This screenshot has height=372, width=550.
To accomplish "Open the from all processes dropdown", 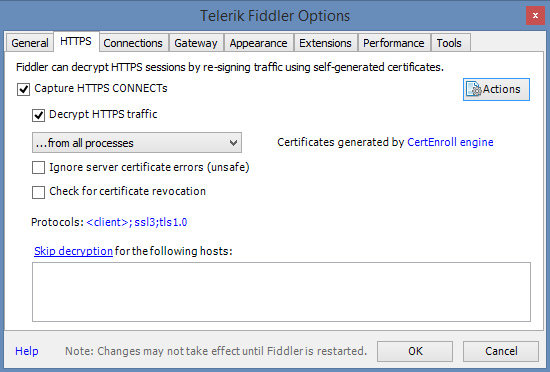I will pos(137,143).
